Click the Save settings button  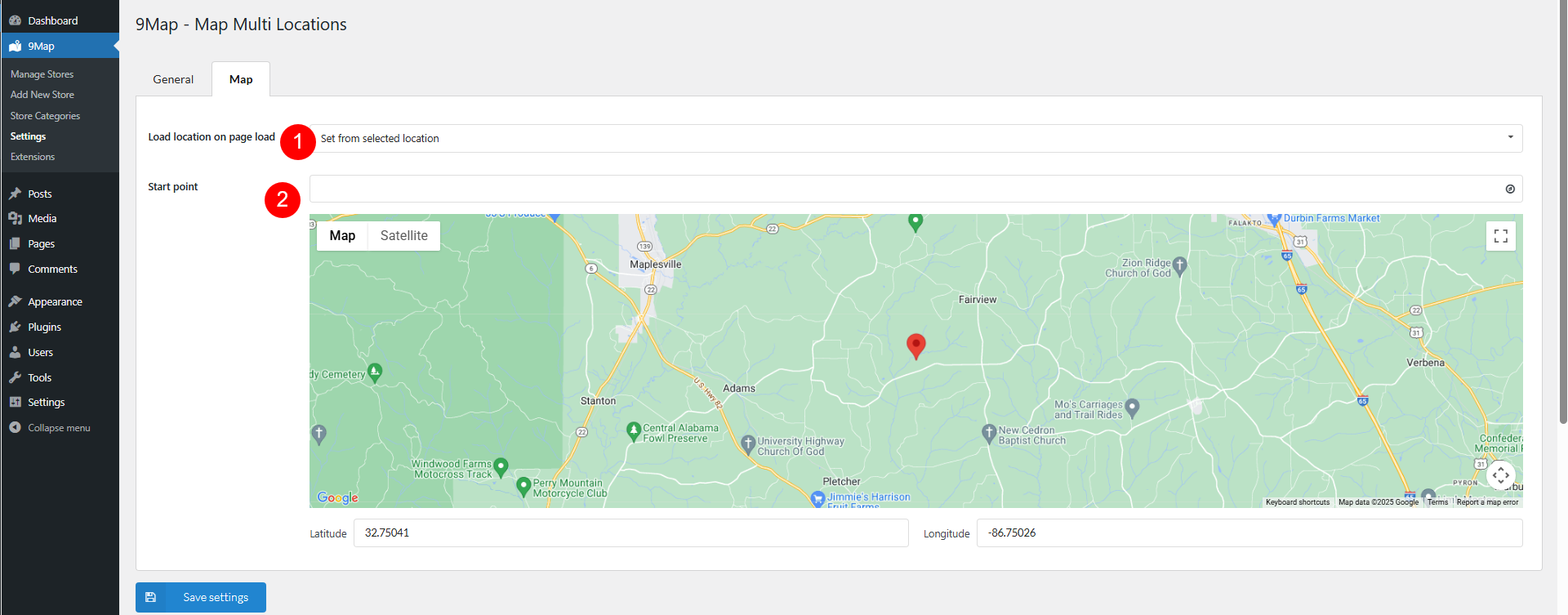pos(201,597)
